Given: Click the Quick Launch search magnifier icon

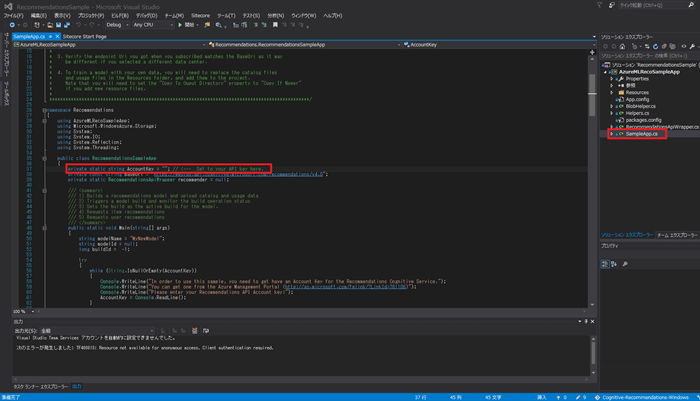Looking at the screenshot, I should coord(692,5).
